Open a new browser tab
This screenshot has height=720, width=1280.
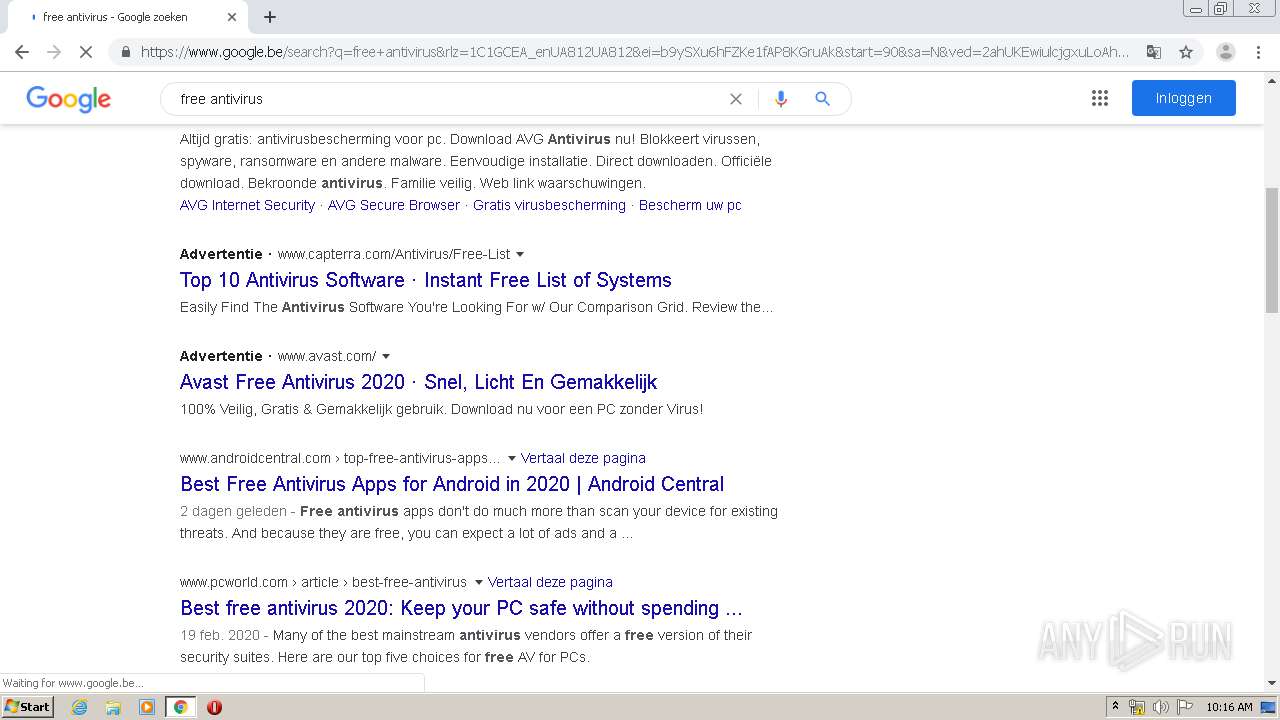point(270,17)
